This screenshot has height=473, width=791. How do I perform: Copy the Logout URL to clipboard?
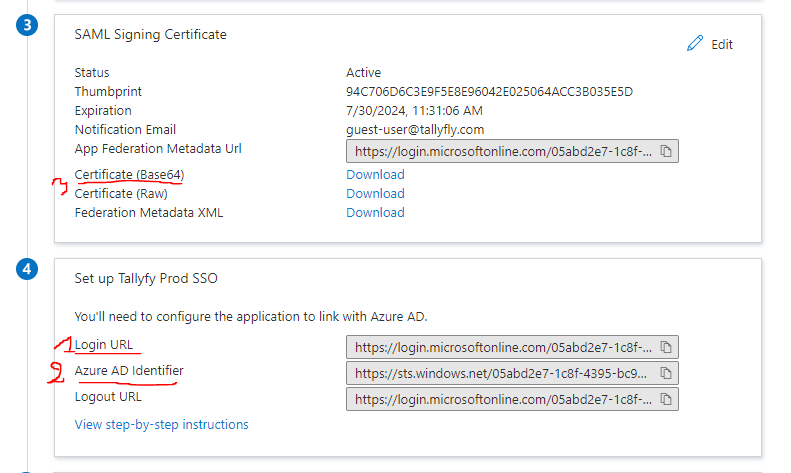pyautogui.click(x=666, y=399)
